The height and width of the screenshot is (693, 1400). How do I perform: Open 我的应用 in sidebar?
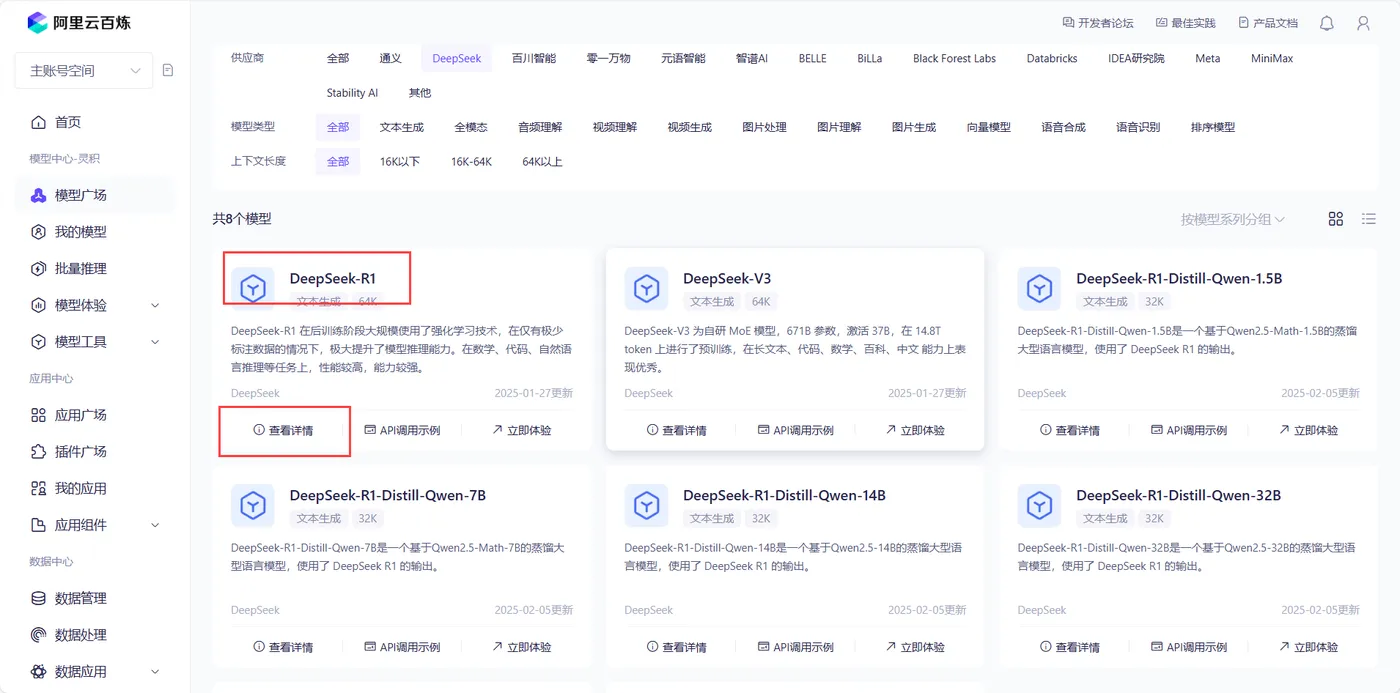click(x=94, y=489)
